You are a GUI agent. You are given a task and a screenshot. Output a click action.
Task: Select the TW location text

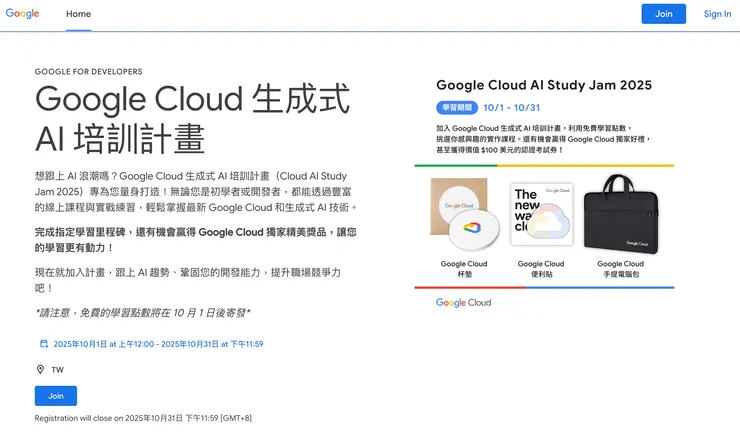[58, 370]
